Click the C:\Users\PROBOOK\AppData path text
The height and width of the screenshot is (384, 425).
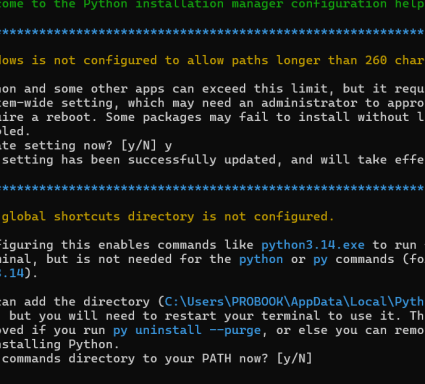pyautogui.click(x=295, y=302)
